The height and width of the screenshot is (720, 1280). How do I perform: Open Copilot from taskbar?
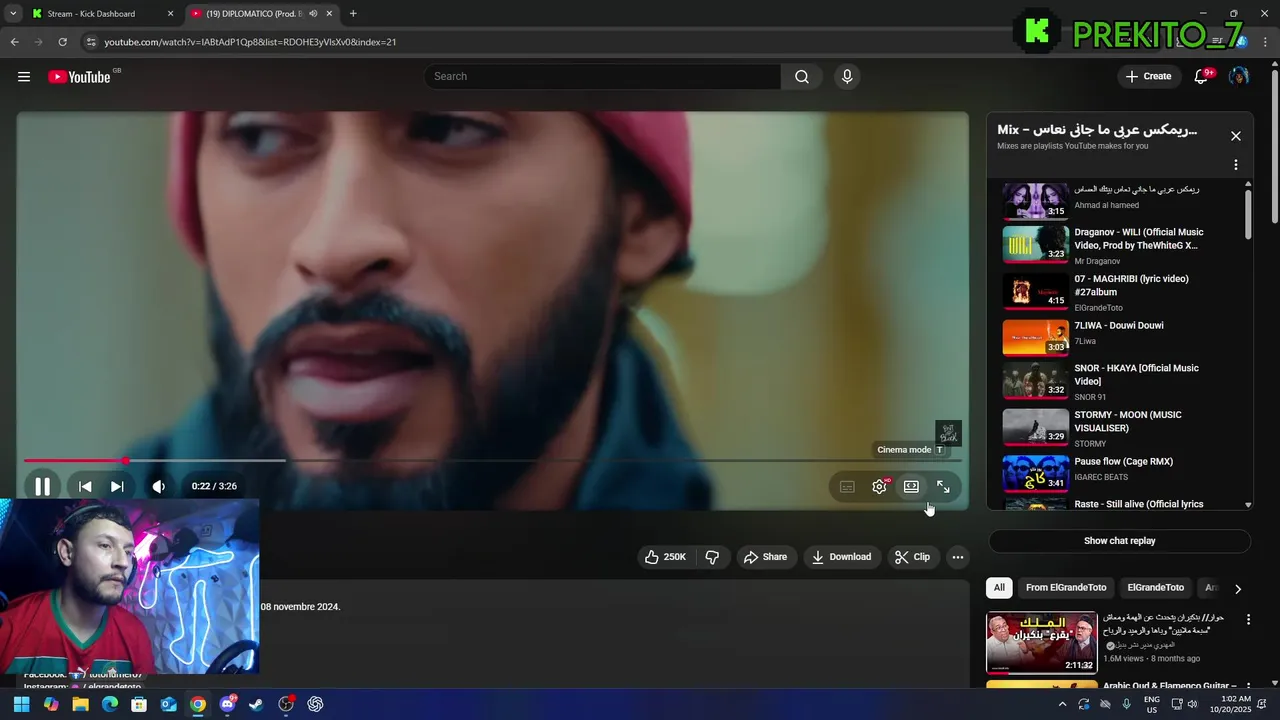click(51, 704)
